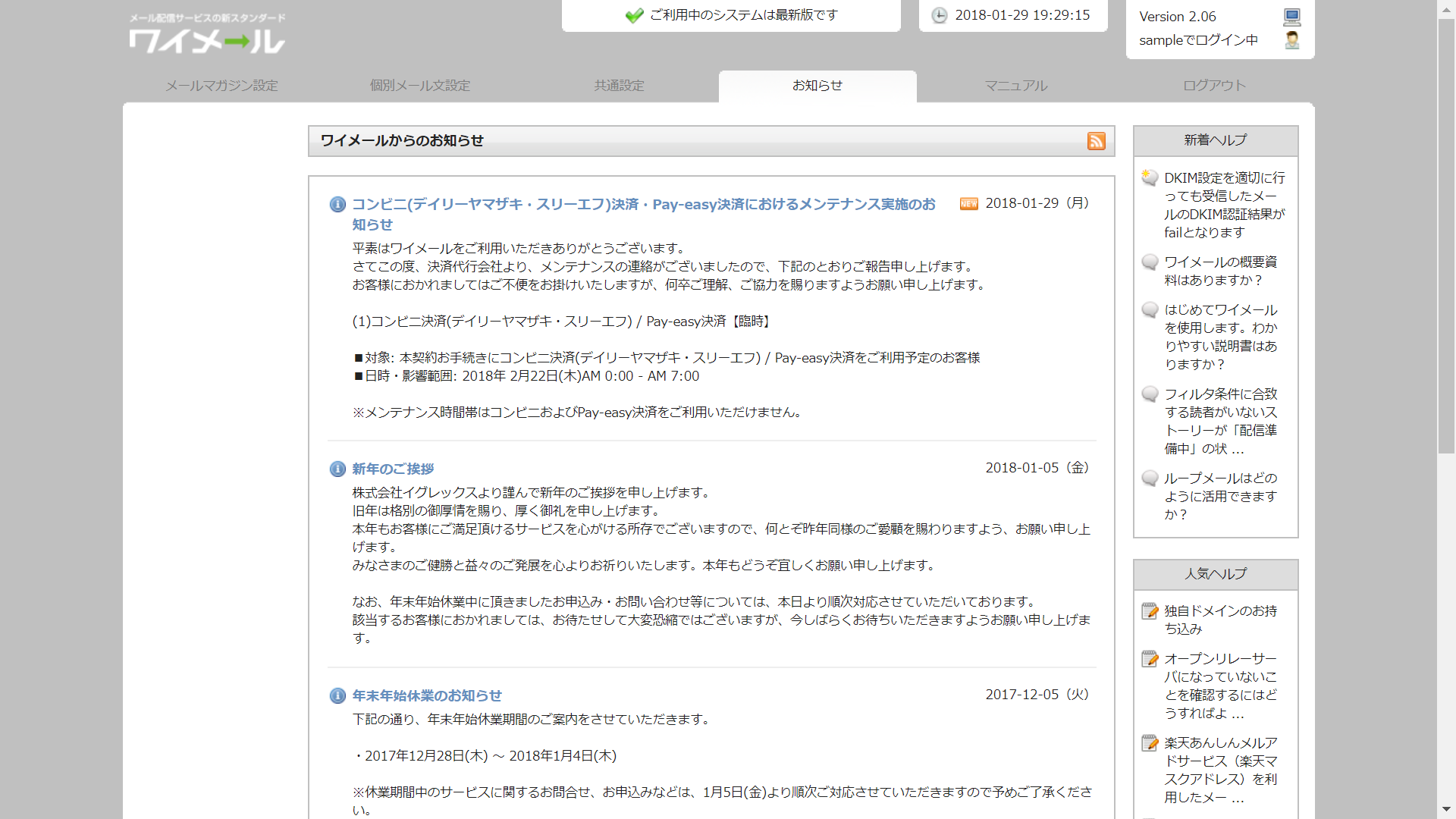Click the info icon beside 年末年始休業のお知らせ
This screenshot has width=1456, height=819.
click(x=337, y=696)
